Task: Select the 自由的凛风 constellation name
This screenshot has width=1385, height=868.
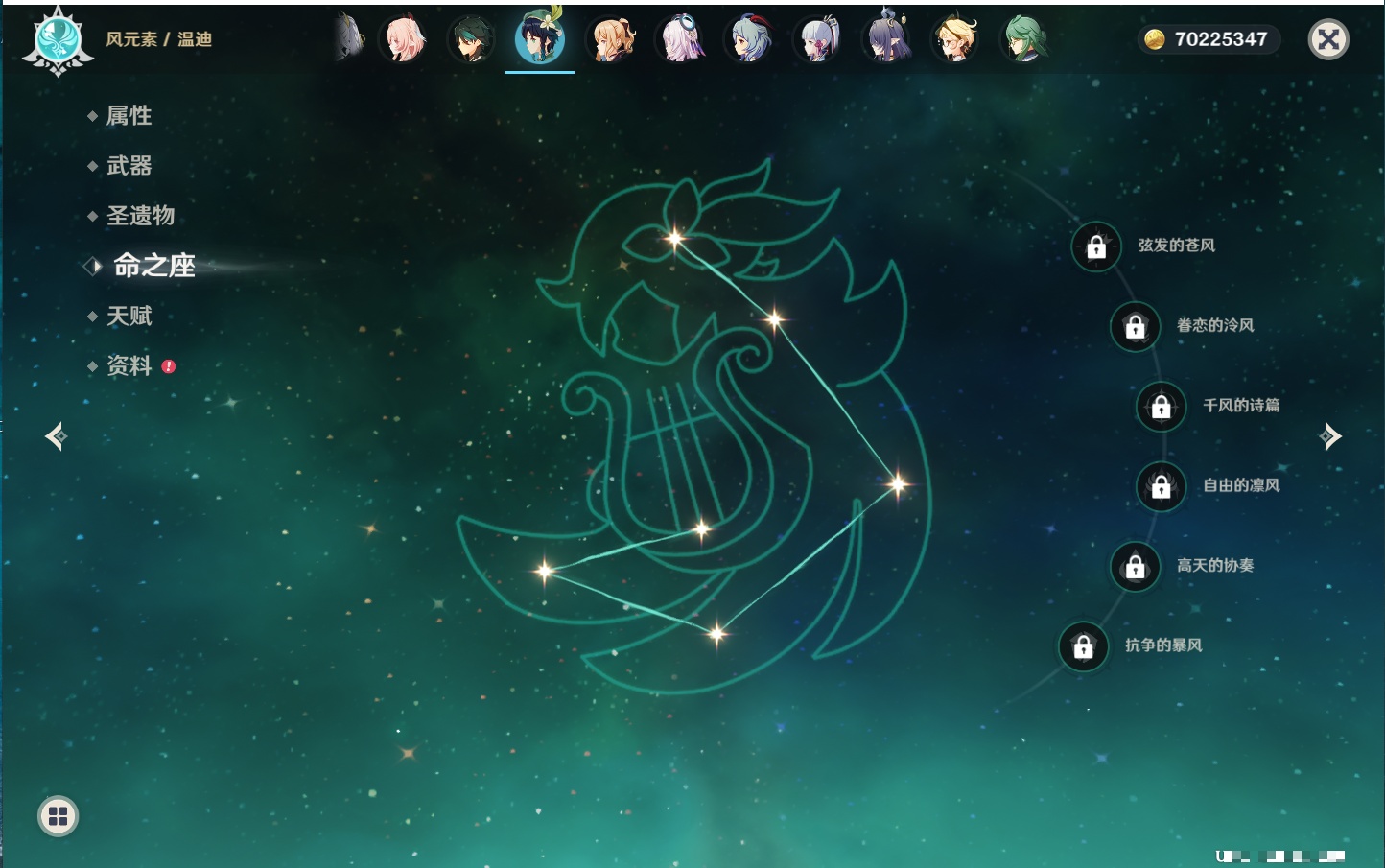Action: (1241, 485)
